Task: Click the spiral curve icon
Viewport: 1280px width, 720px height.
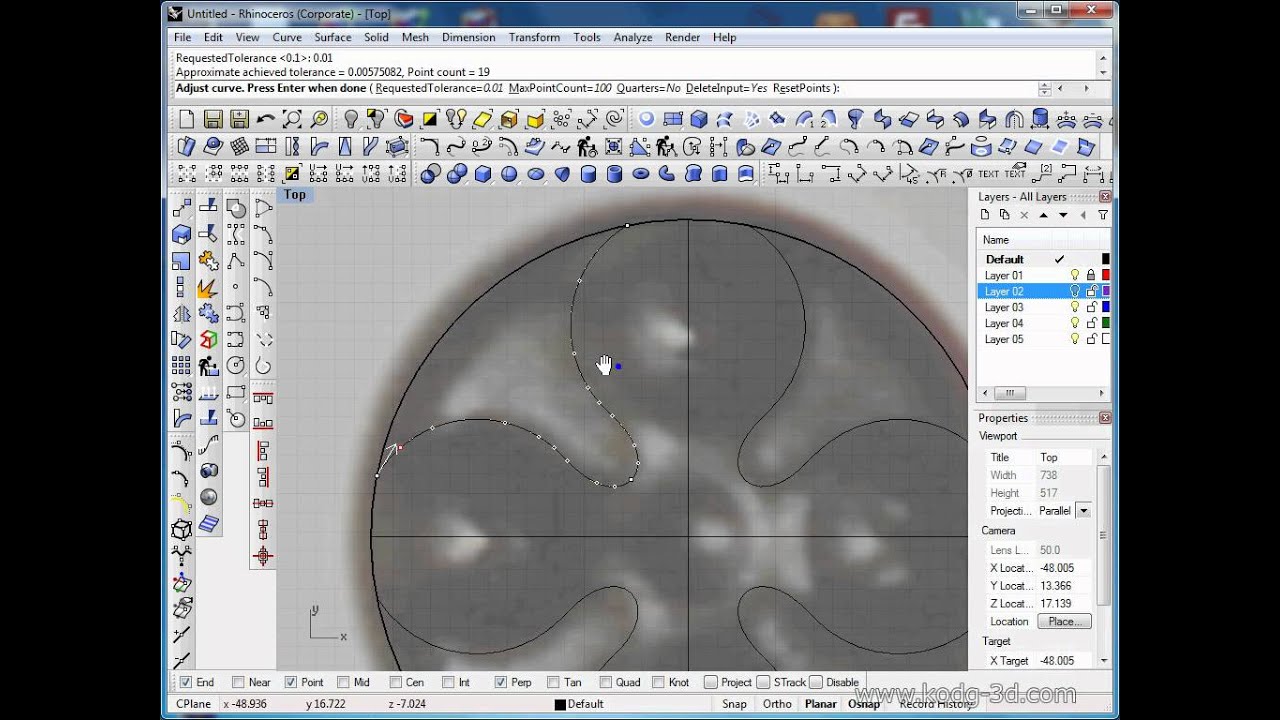Action: [x=614, y=119]
